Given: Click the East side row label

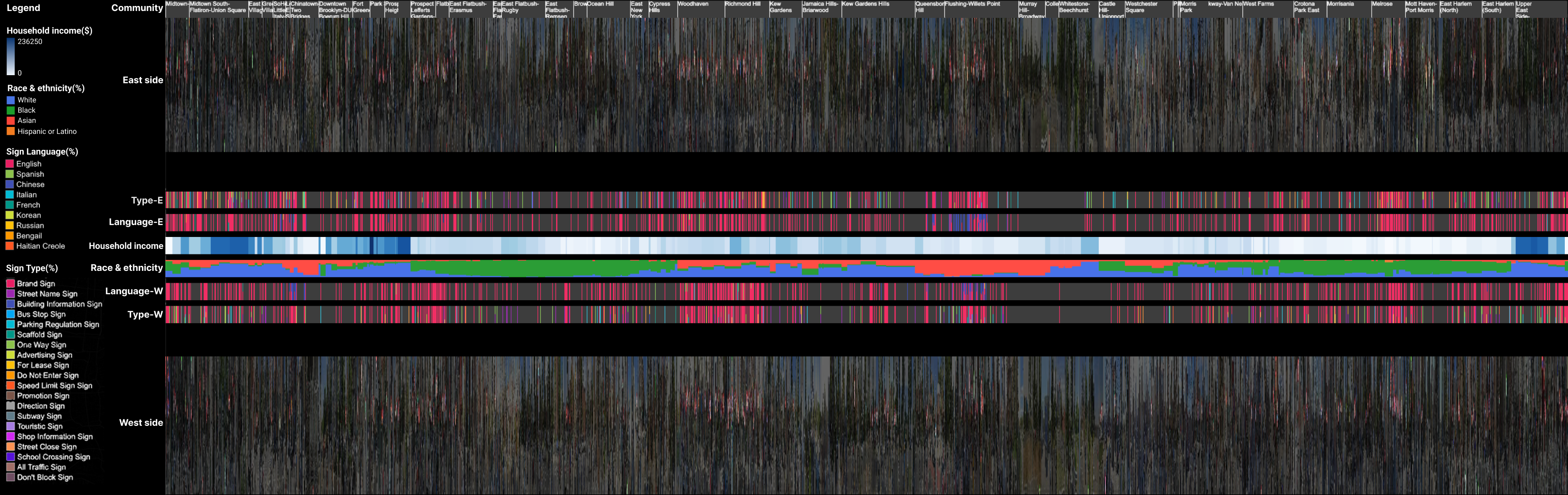Looking at the screenshot, I should click(143, 80).
